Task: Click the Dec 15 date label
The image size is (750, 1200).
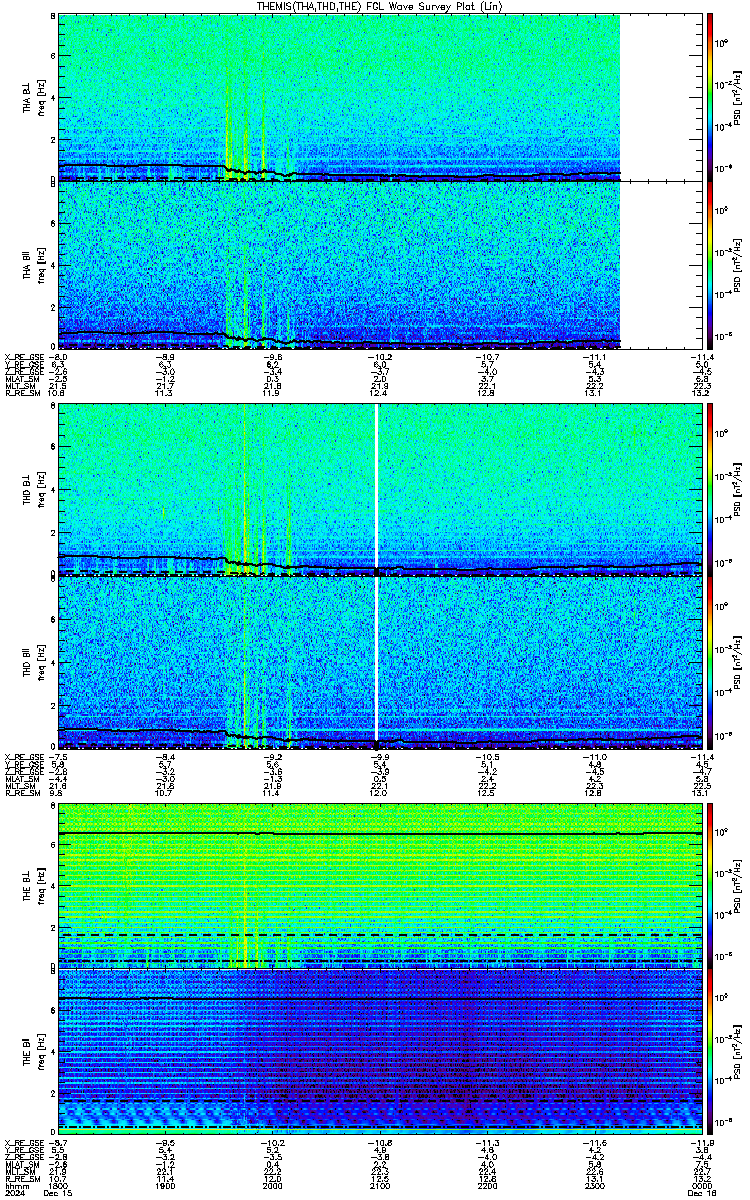Action: [59, 1192]
